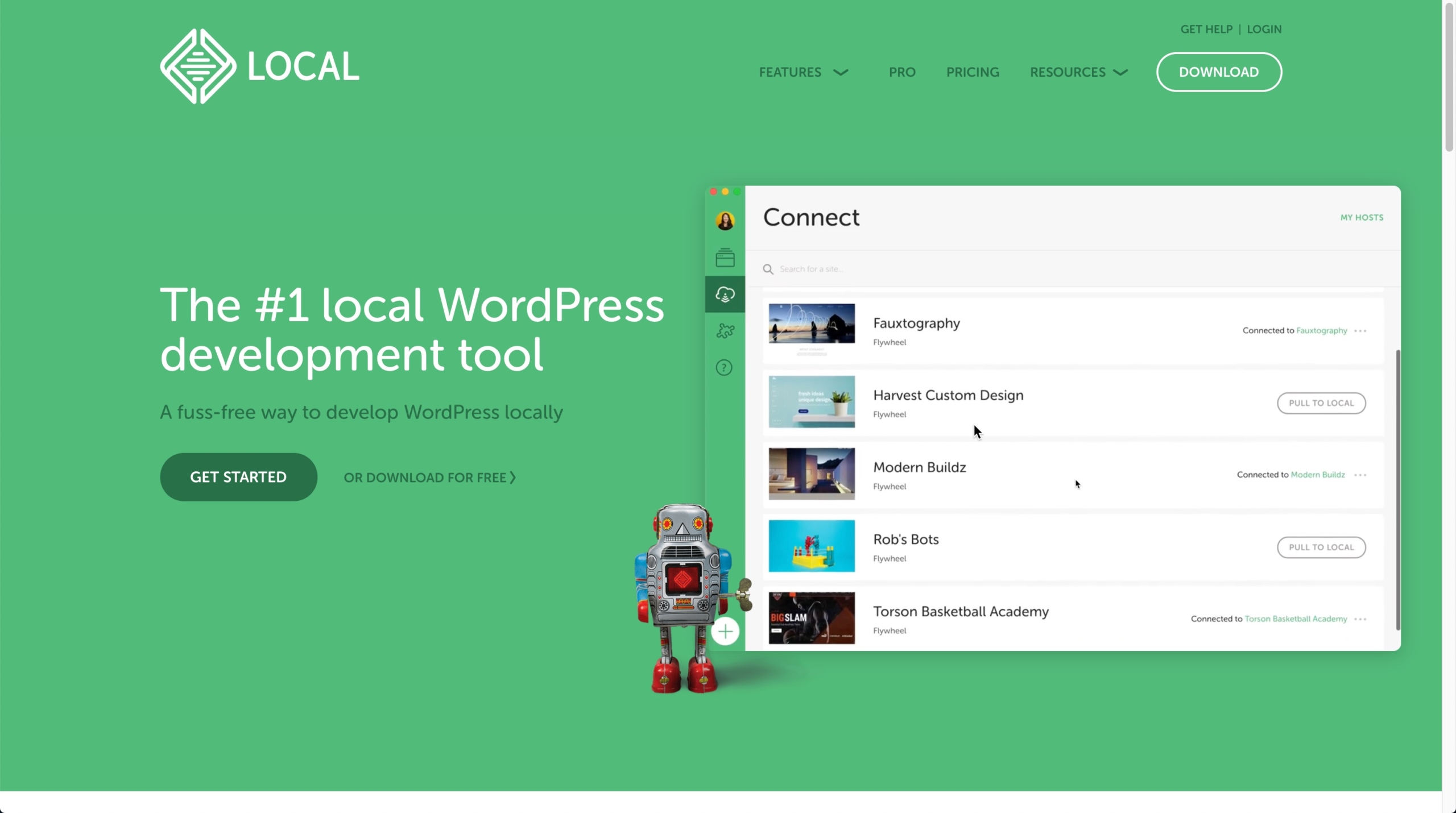Click the help question mark icon
Image resolution: width=1456 pixels, height=813 pixels.
point(724,368)
